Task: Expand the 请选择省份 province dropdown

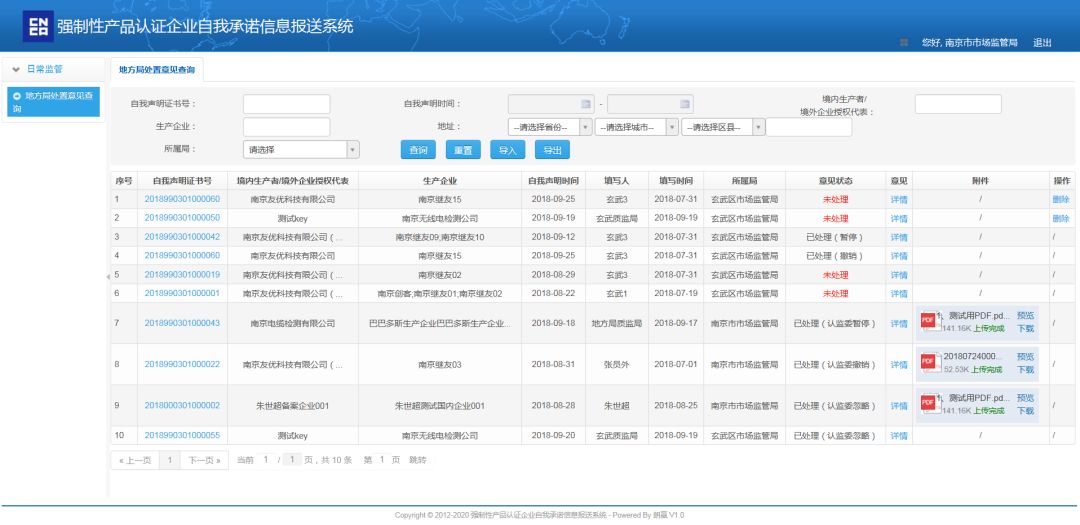Action: click(584, 127)
